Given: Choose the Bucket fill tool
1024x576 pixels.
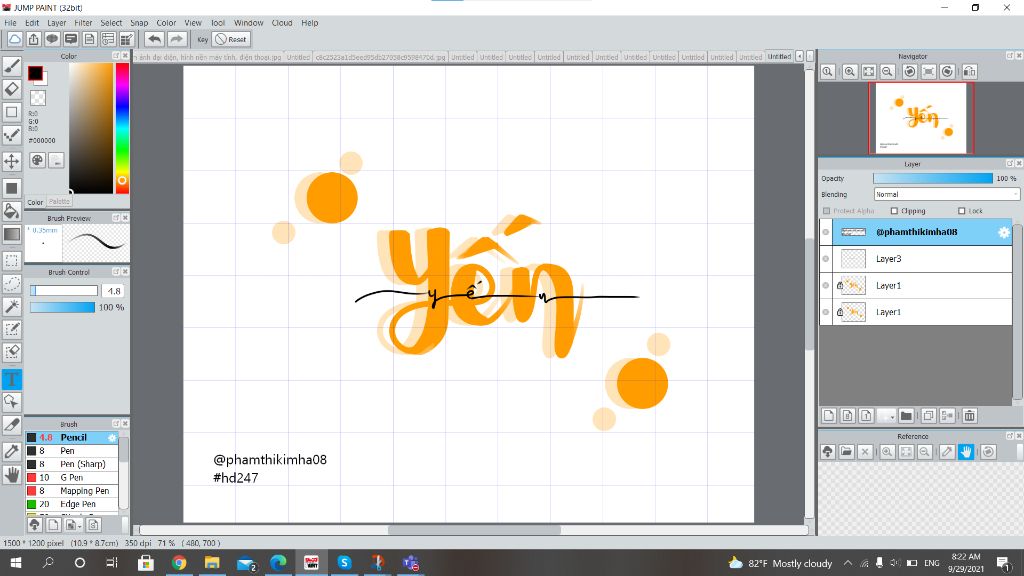Looking at the screenshot, I should click(x=12, y=211).
